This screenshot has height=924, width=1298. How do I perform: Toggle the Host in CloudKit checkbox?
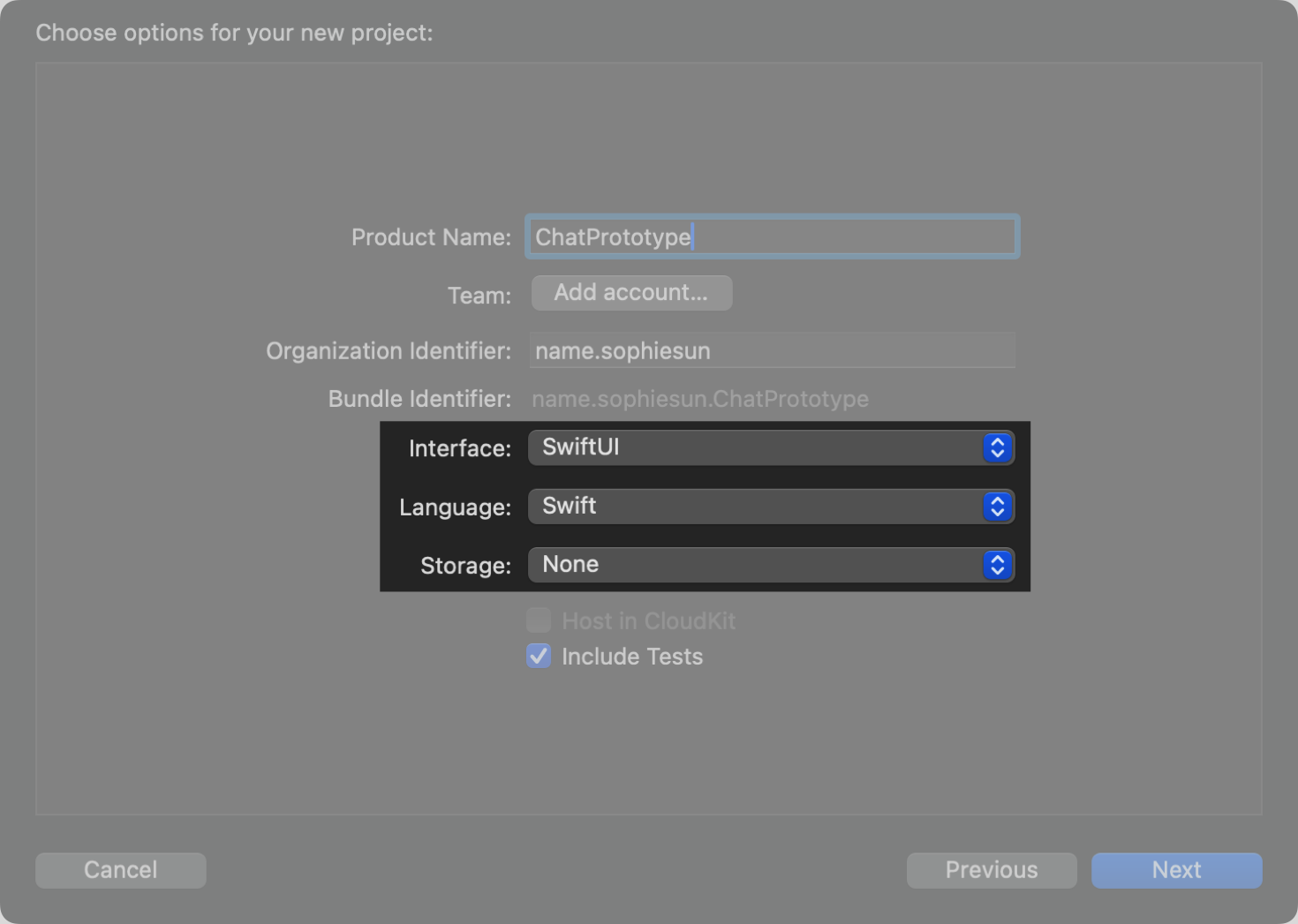(x=539, y=620)
